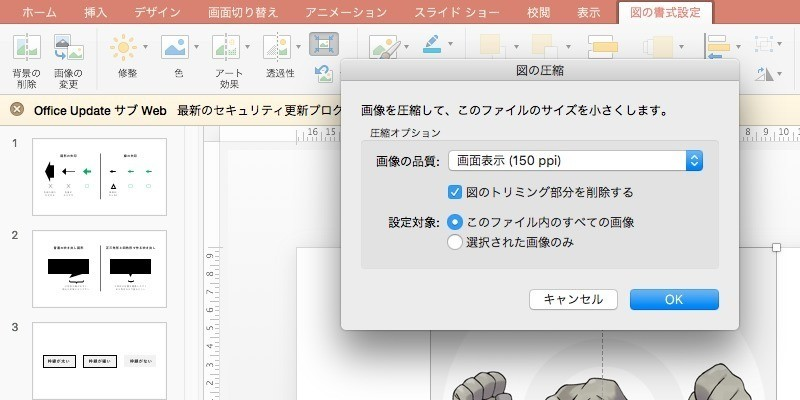Click the Office Update サブ Web text

[100, 110]
